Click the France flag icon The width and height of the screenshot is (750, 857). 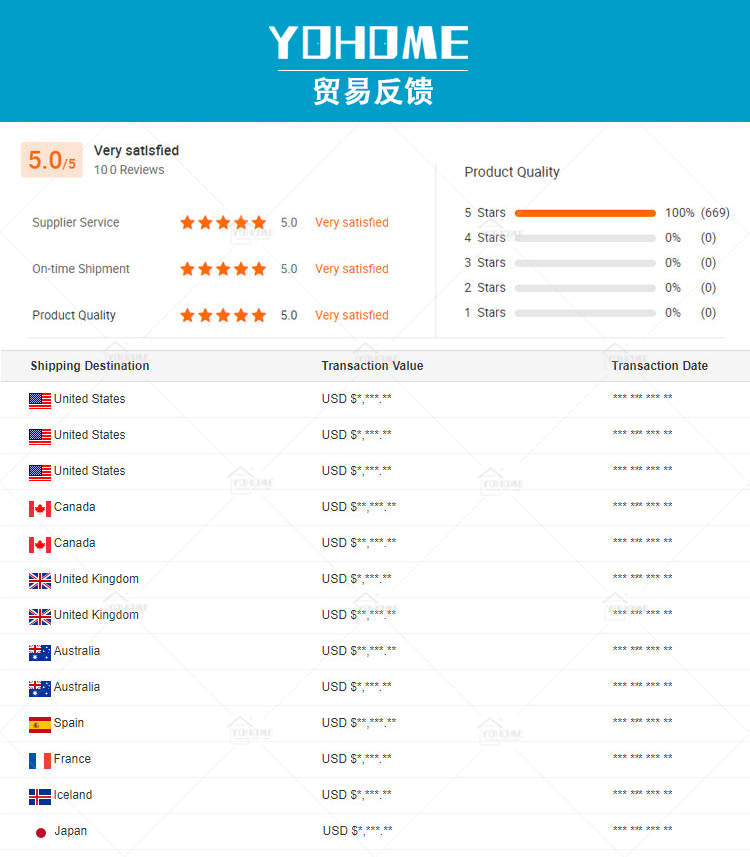point(40,760)
